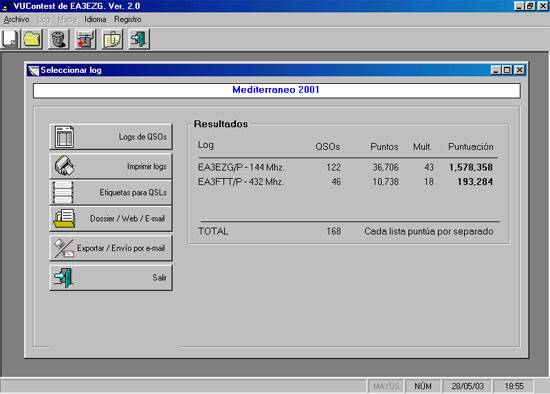Select the EA3FTT/P - 432 Mhz. log row
Screen dimensions: 550x394
coord(346,182)
